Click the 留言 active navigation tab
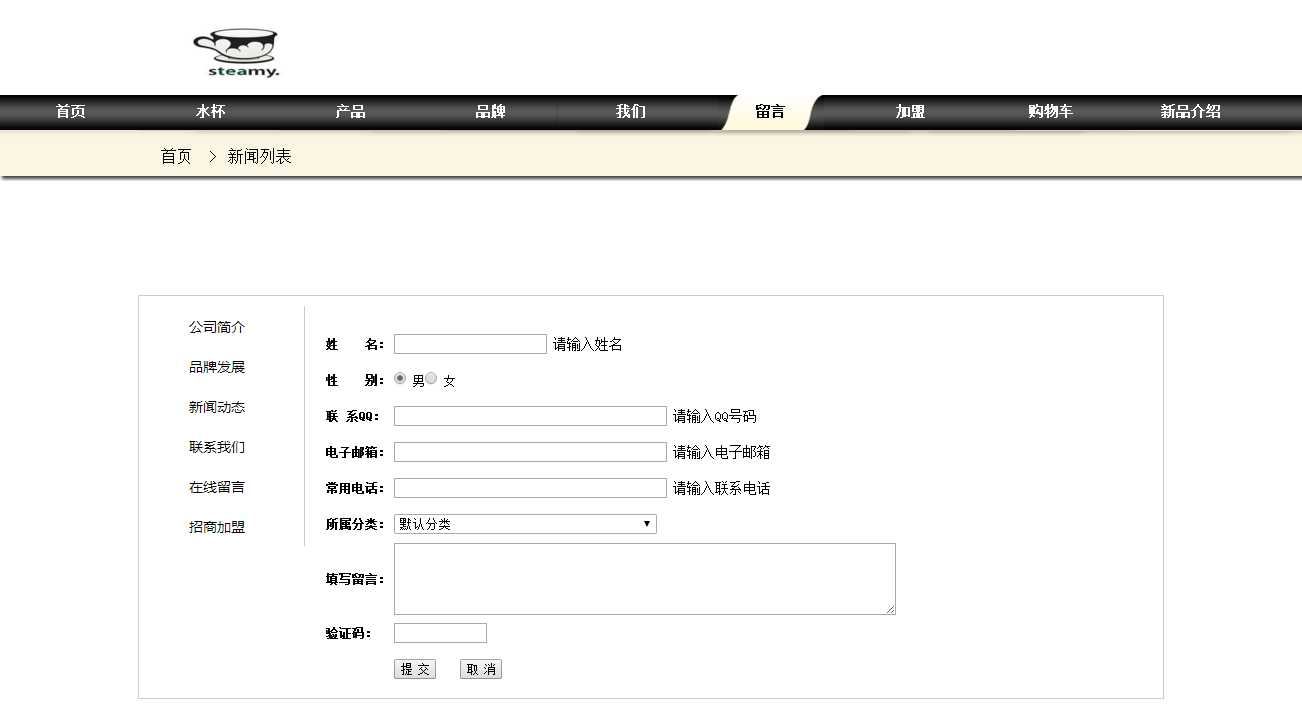This screenshot has width=1302, height=719. click(770, 112)
